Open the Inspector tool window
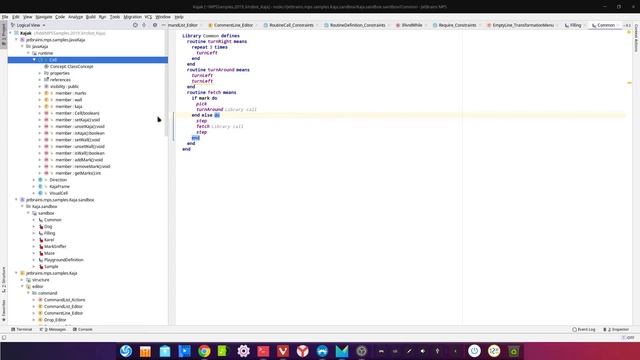Viewport: 640px width, 360px height. point(616,329)
